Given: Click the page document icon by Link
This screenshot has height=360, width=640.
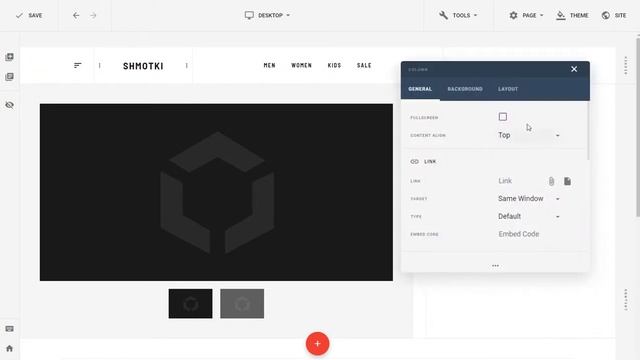Looking at the screenshot, I should click(x=567, y=181).
